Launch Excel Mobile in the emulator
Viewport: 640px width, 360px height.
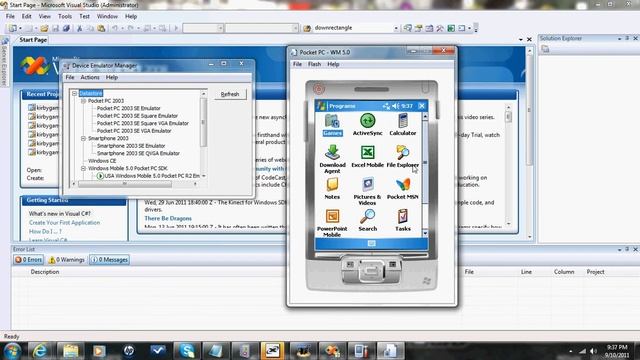367,157
